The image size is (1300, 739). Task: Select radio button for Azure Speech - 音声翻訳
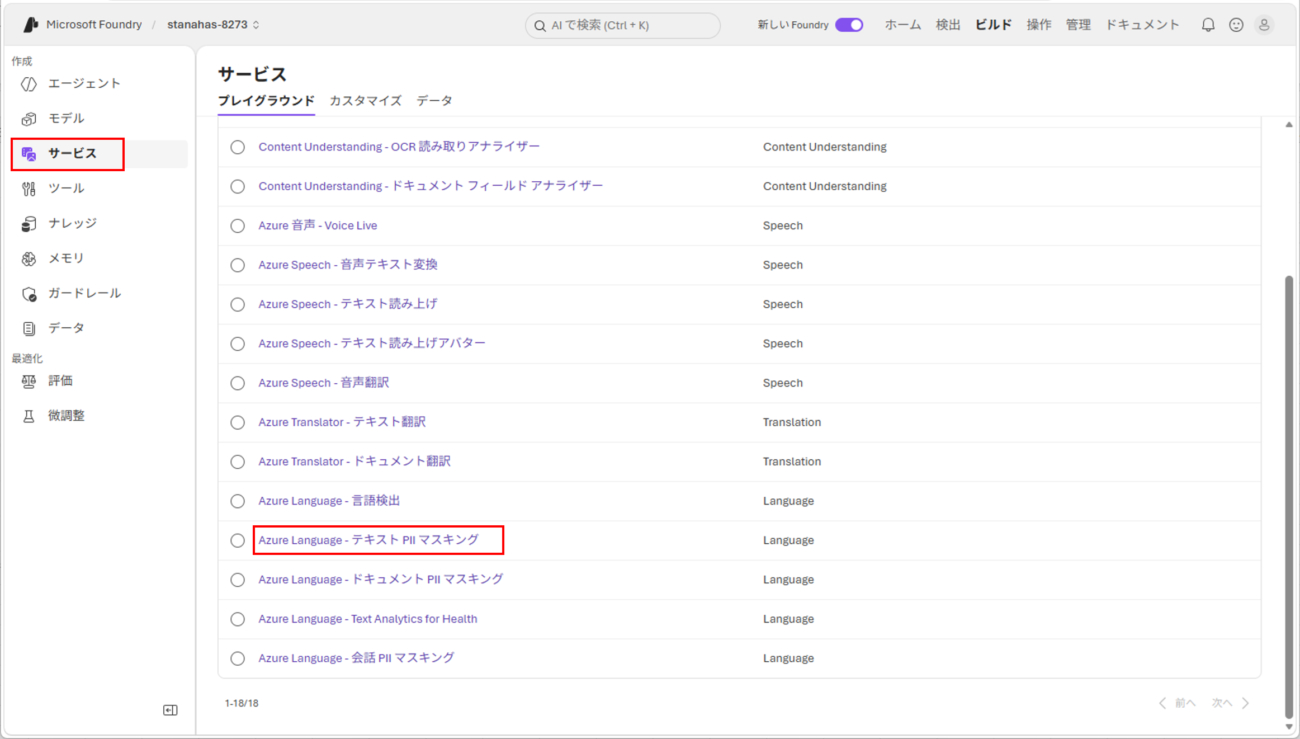tap(237, 383)
